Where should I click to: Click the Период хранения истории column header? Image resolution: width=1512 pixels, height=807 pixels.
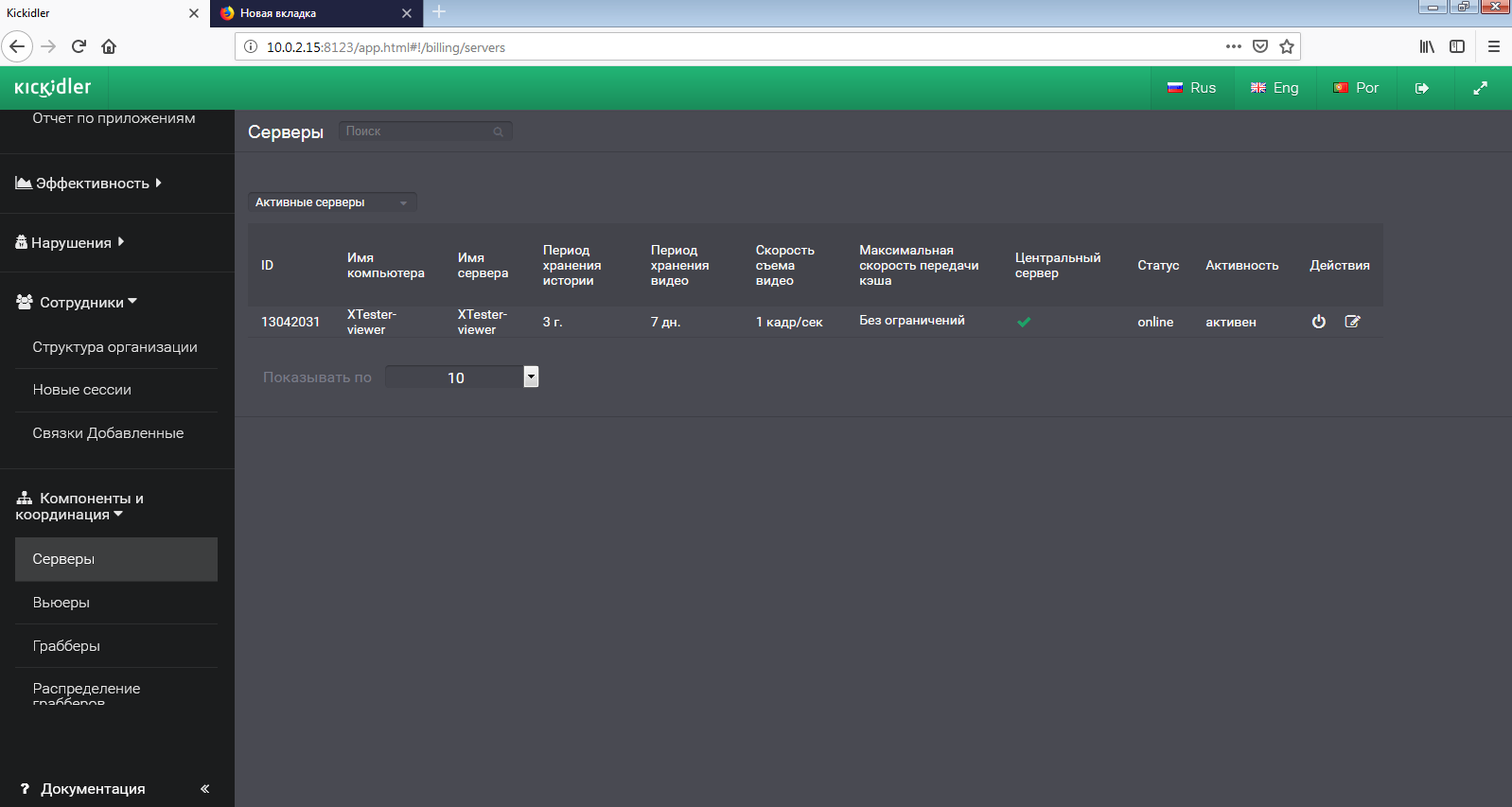[x=571, y=266]
